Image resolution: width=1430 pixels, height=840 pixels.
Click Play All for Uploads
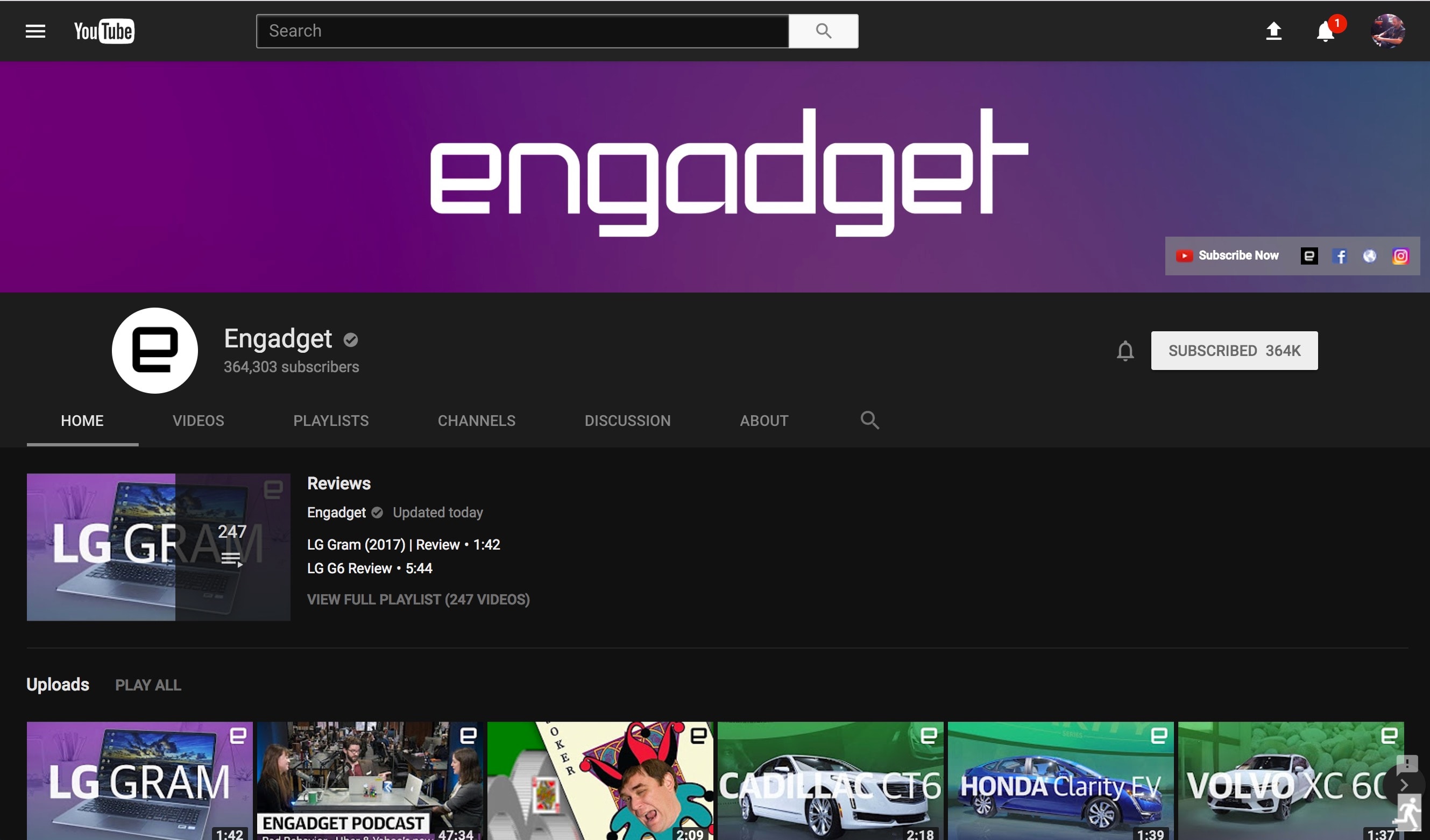[x=148, y=685]
